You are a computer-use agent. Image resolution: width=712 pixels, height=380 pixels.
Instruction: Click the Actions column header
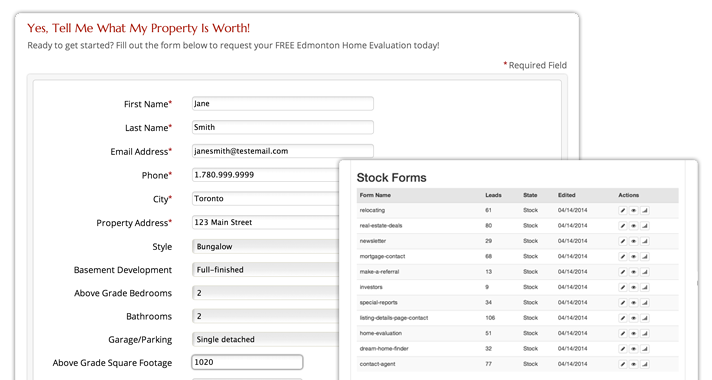[x=628, y=195]
